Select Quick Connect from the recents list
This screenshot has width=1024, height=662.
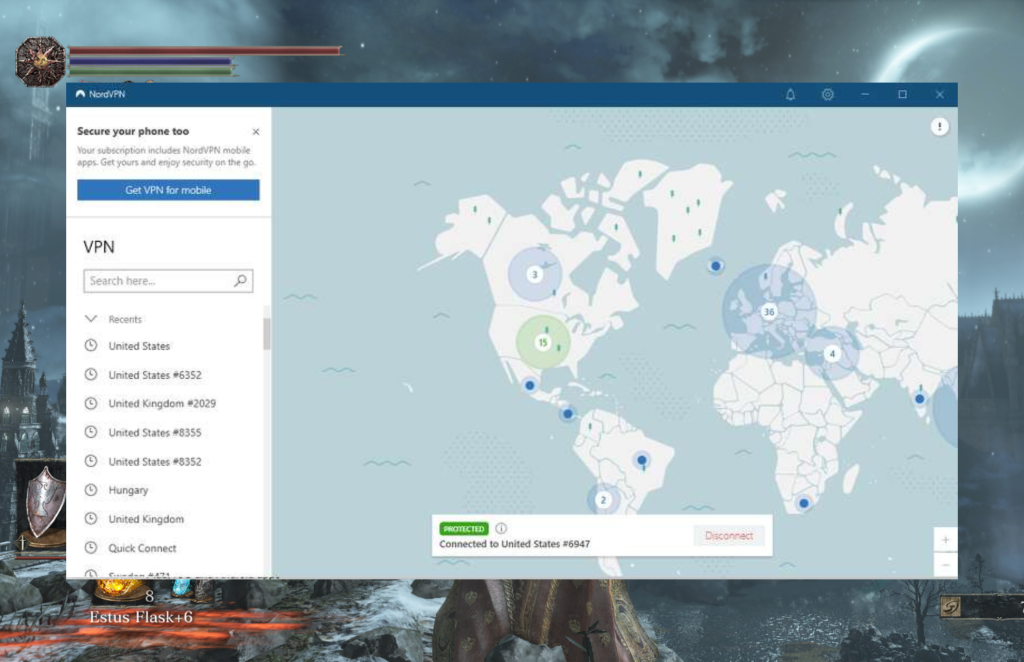[142, 548]
